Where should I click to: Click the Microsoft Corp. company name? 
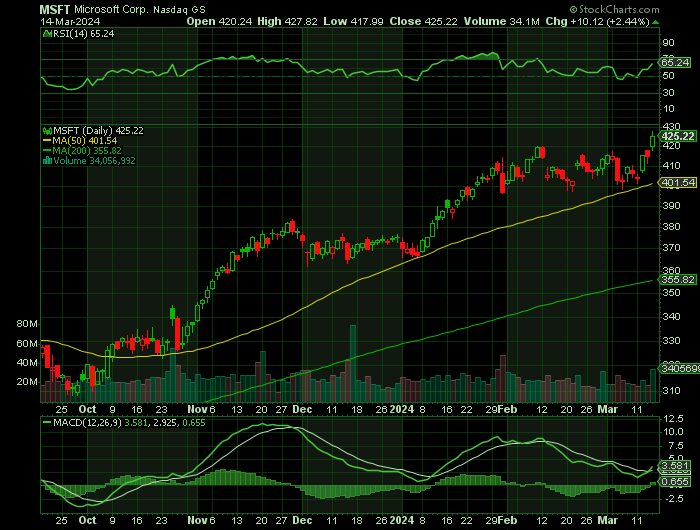[x=111, y=9]
